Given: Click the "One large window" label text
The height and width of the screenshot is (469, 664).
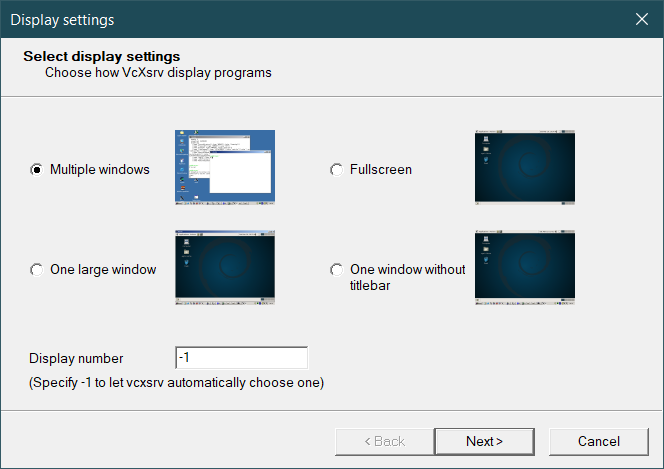Looking at the screenshot, I should point(103,270).
